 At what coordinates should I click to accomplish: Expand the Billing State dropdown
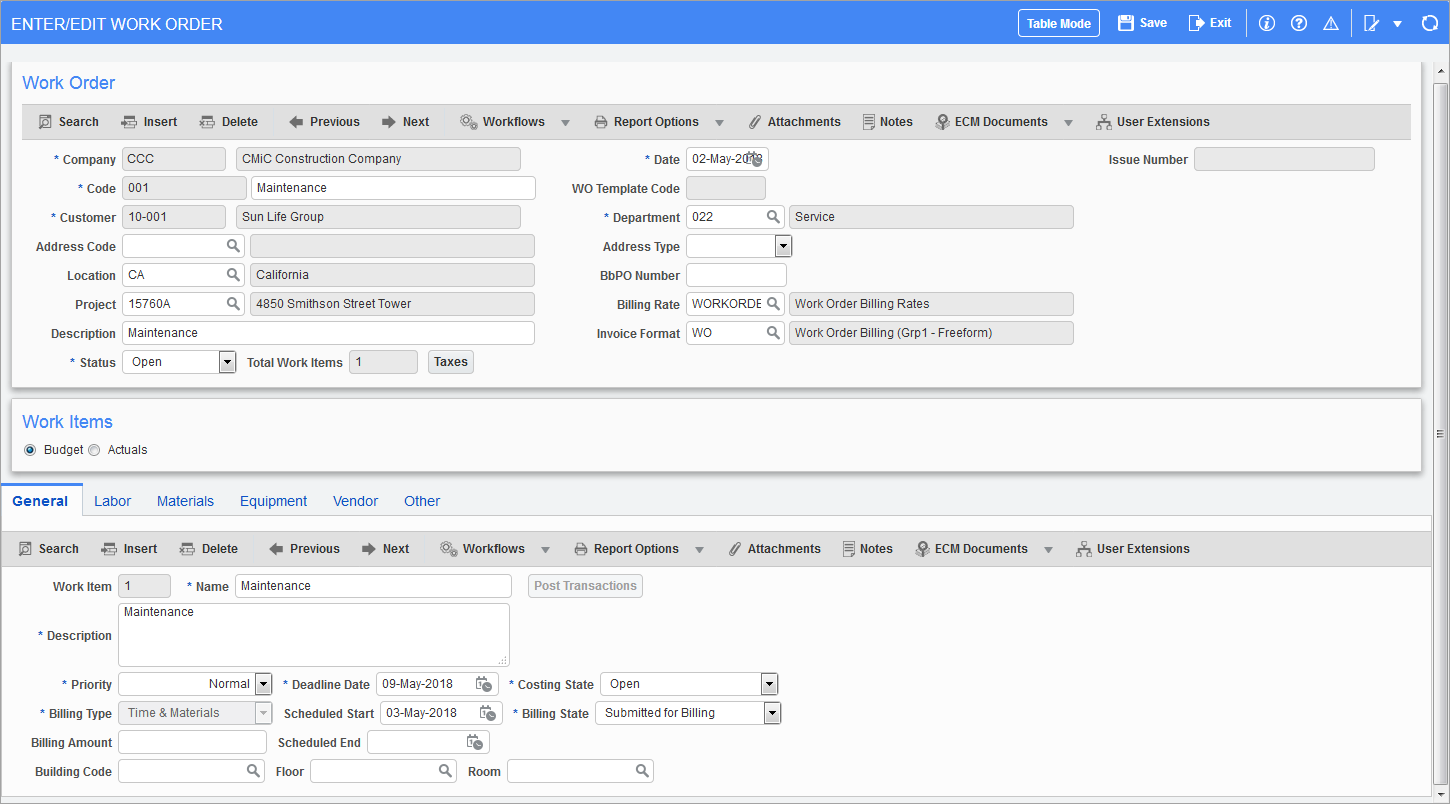coord(770,712)
